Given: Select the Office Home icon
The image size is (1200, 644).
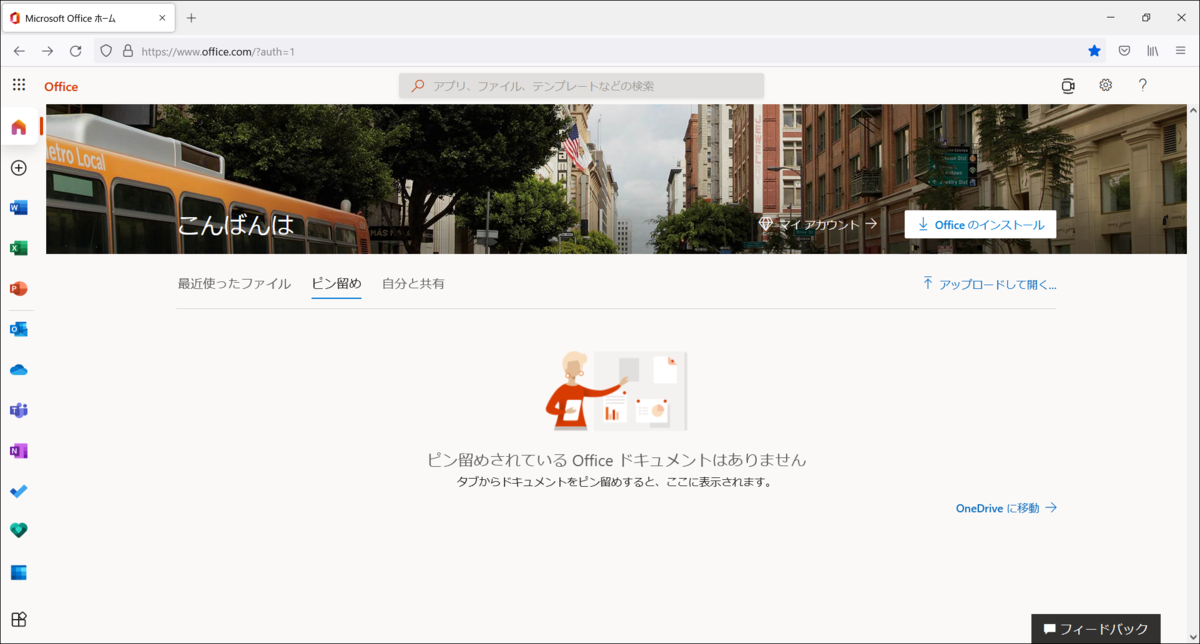Looking at the screenshot, I should tap(18, 126).
